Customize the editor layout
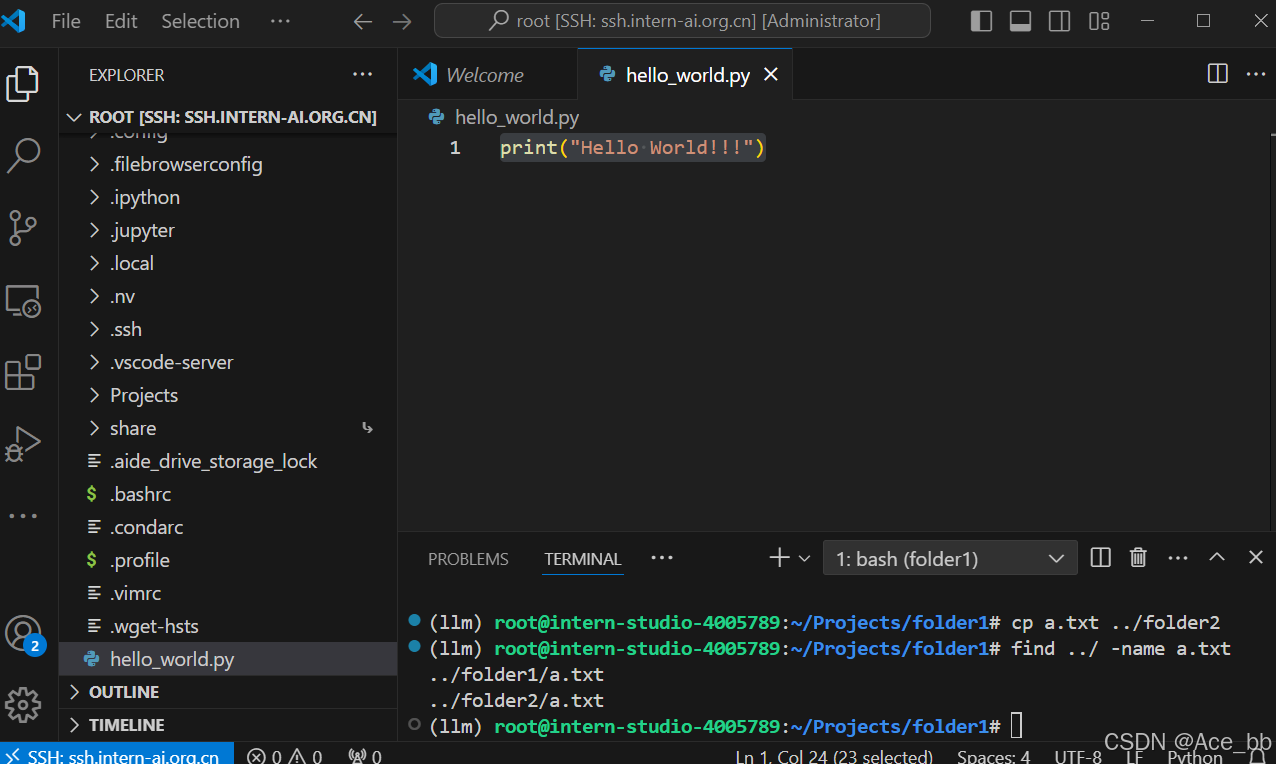The height and width of the screenshot is (764, 1276). [x=1099, y=21]
